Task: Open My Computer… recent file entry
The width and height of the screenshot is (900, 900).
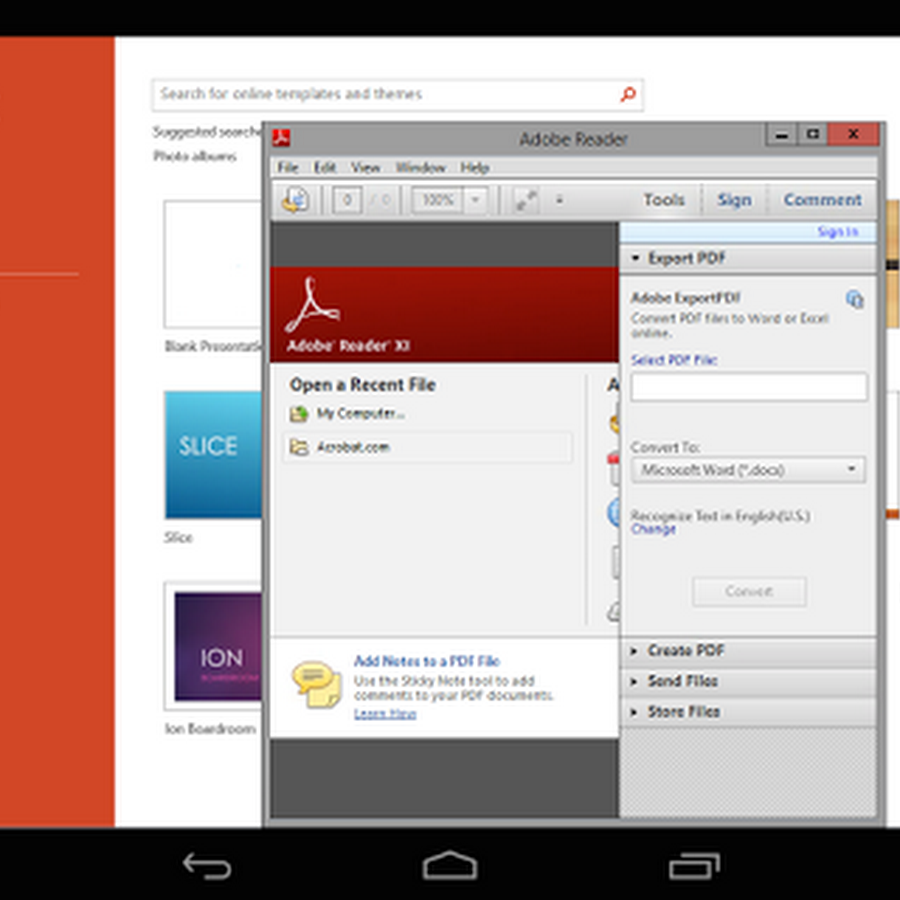Action: 360,414
